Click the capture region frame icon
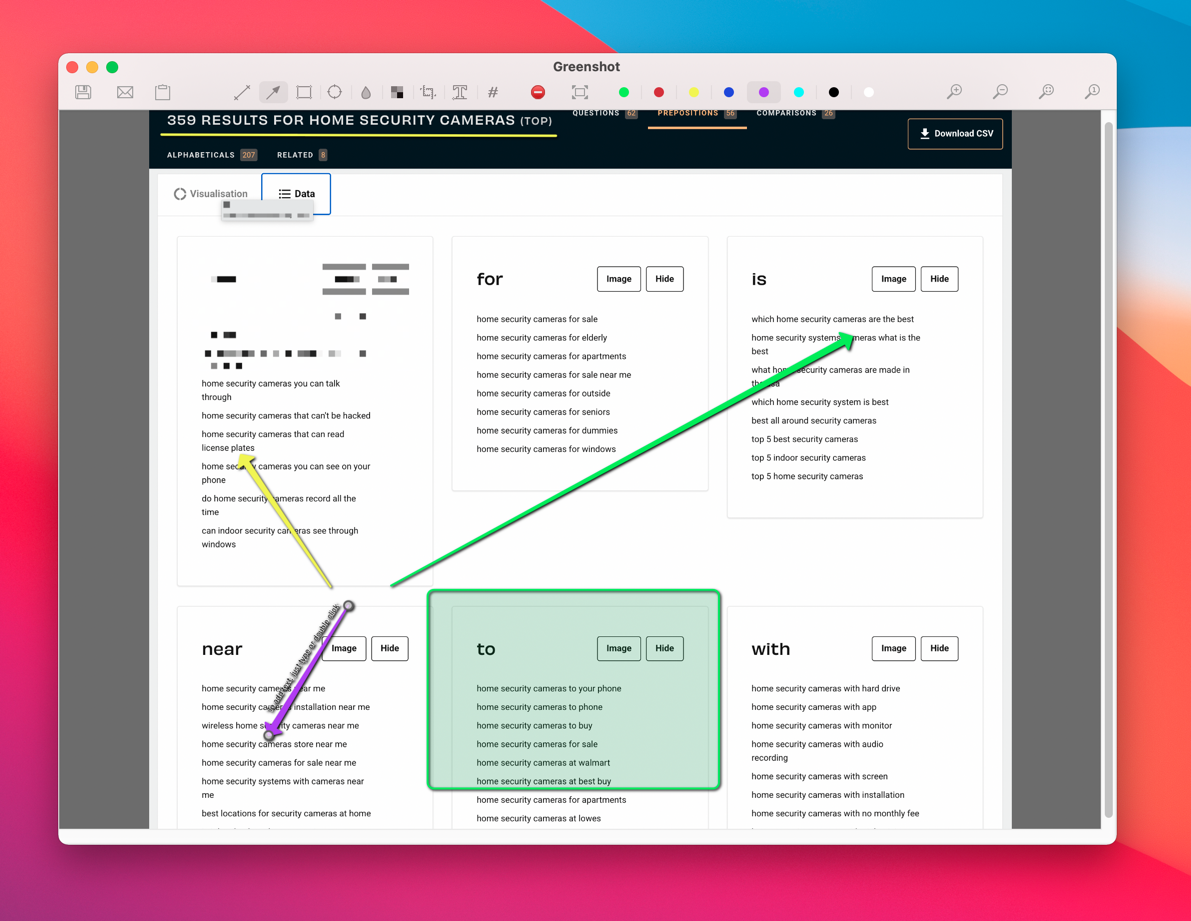1191x921 pixels. pyautogui.click(x=580, y=93)
